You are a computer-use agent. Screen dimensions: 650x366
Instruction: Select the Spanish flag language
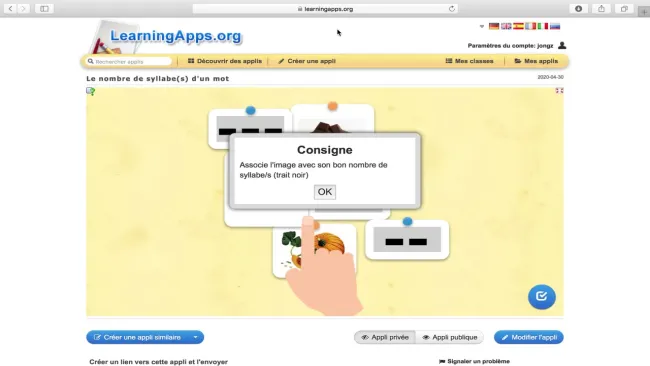[518, 26]
